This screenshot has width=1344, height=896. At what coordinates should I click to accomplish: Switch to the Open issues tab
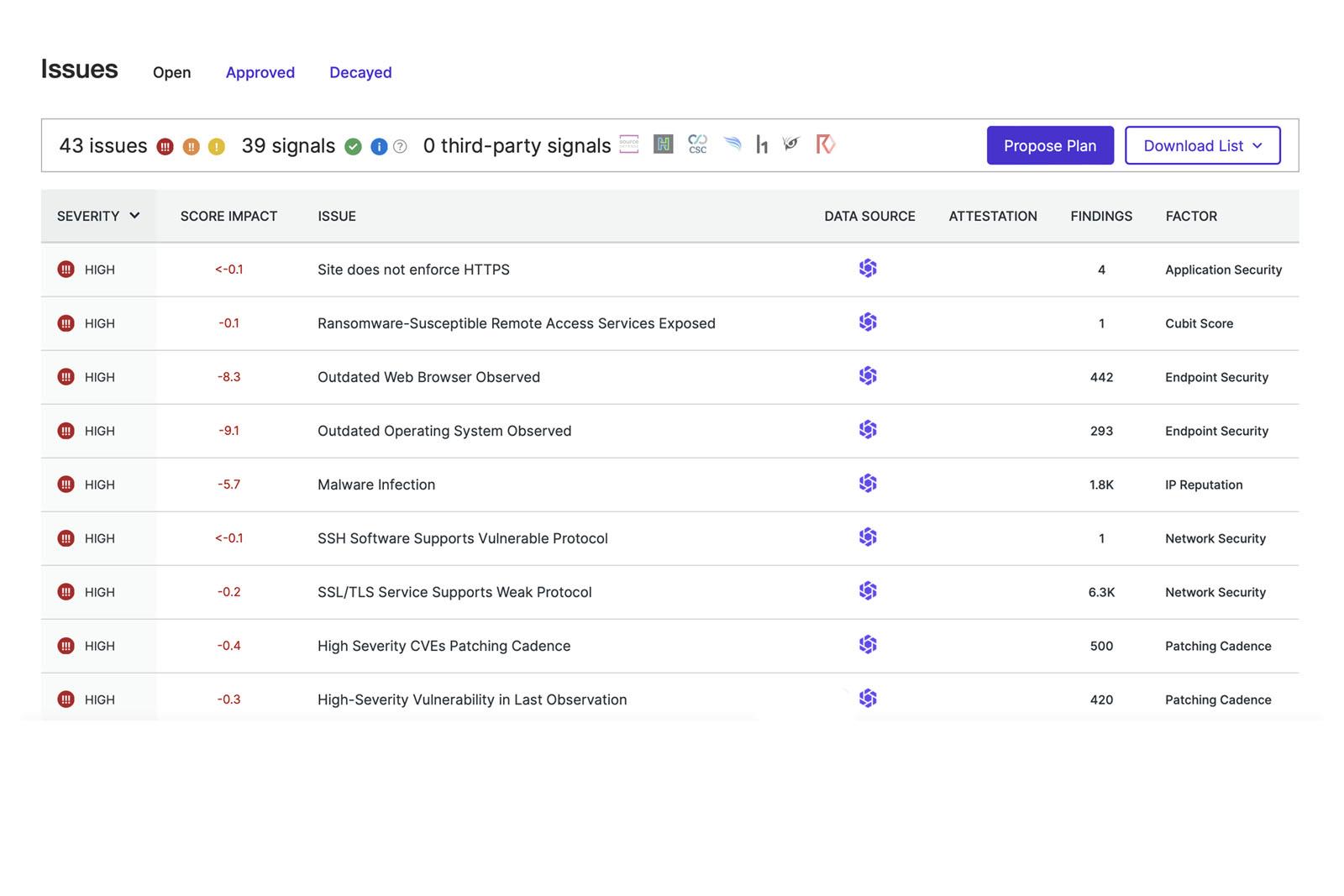(171, 72)
